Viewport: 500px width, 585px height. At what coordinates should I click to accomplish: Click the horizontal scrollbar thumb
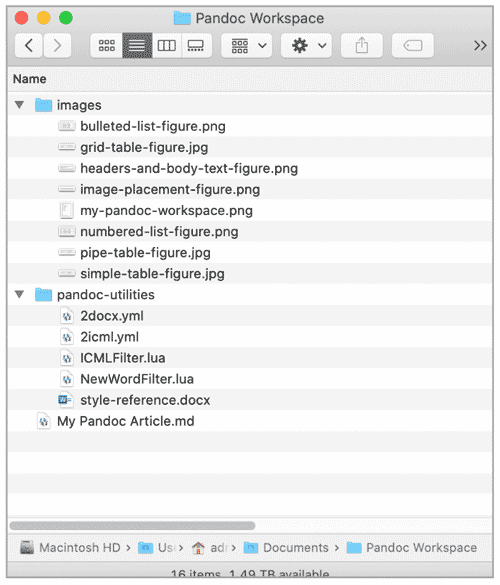coord(132,526)
